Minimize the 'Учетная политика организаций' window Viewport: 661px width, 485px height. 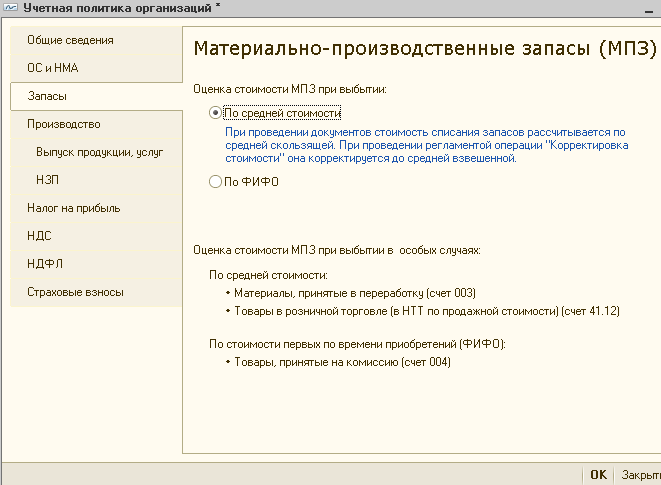[649, 10]
